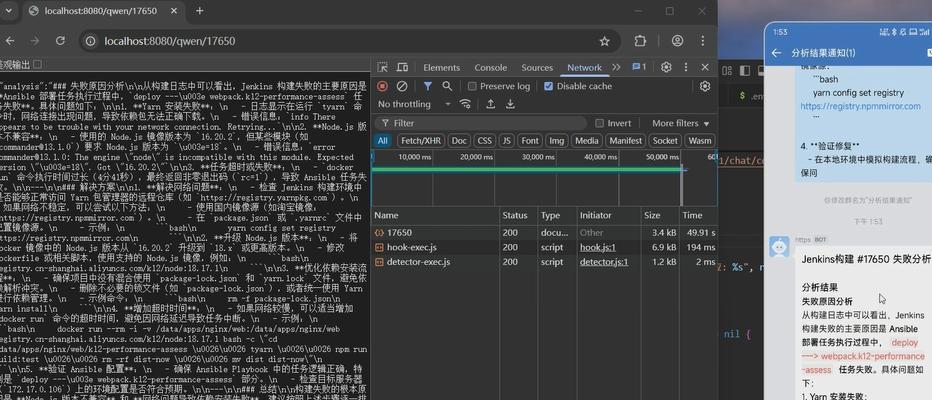
Task: Select the detector-exec.js request row
Action: tap(544, 262)
